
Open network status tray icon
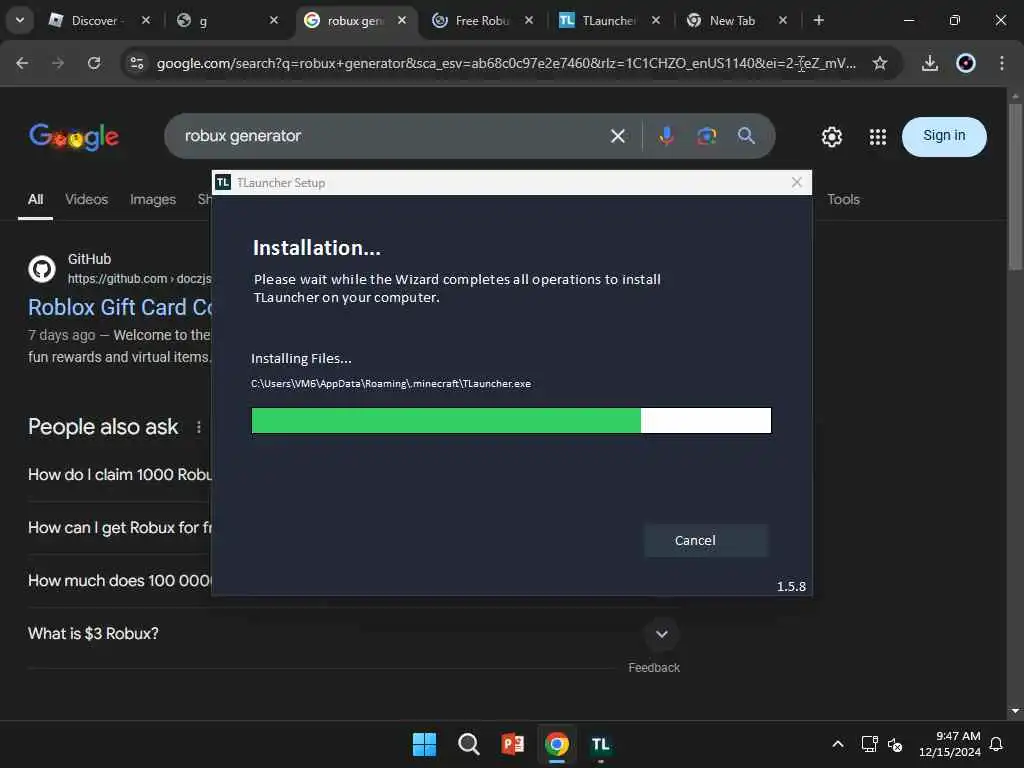coord(869,744)
